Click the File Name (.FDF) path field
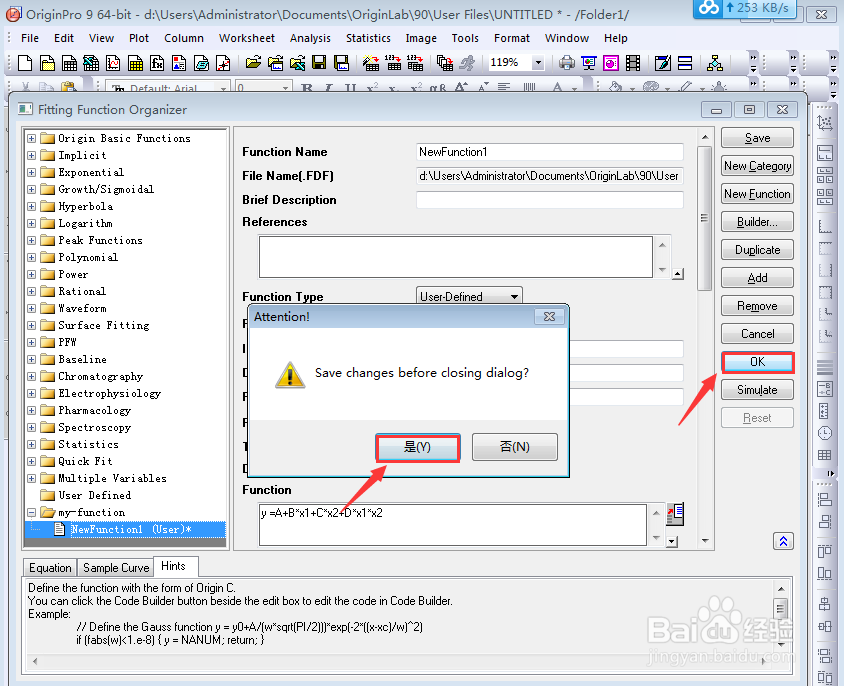 pyautogui.click(x=550, y=176)
